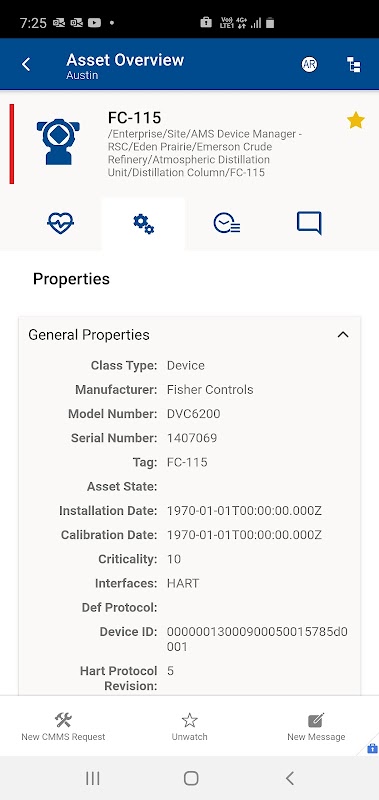
Task: Tap the blue lock badge icon
Action: coord(372,748)
